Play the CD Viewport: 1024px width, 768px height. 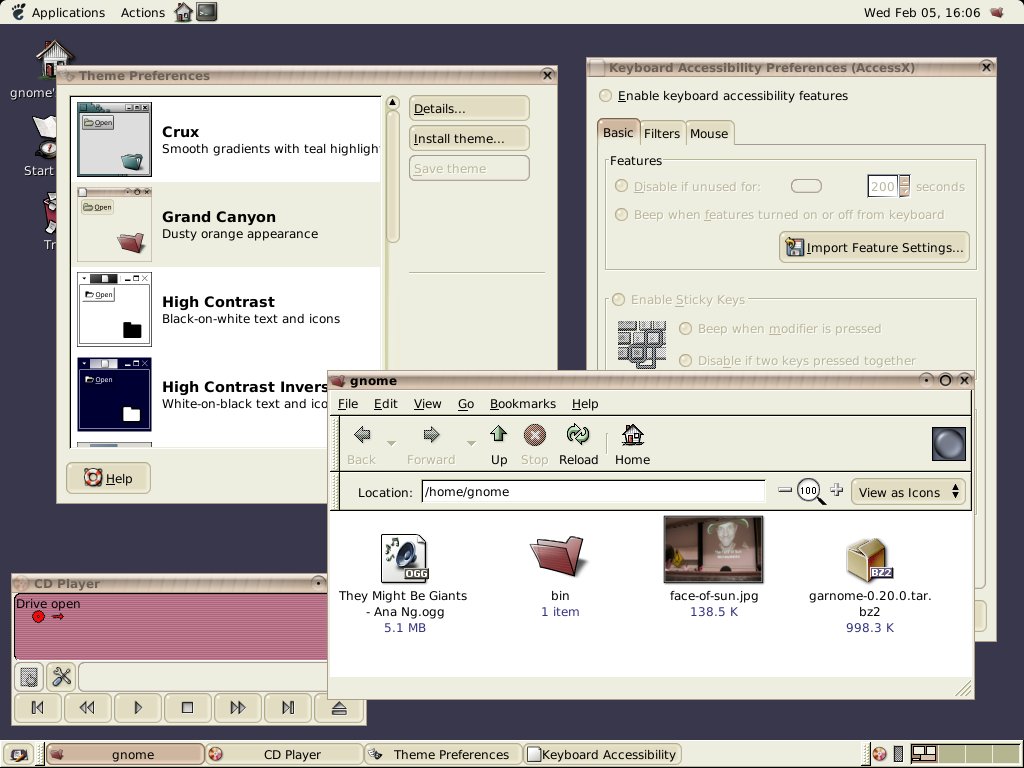[x=137, y=707]
